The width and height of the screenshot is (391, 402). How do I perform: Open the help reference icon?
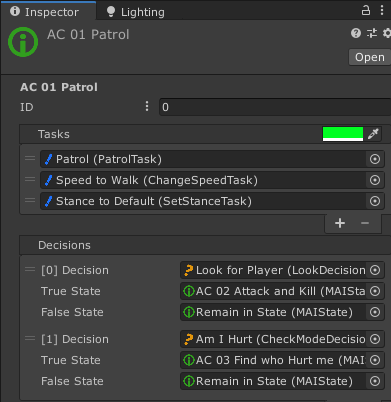click(x=356, y=33)
